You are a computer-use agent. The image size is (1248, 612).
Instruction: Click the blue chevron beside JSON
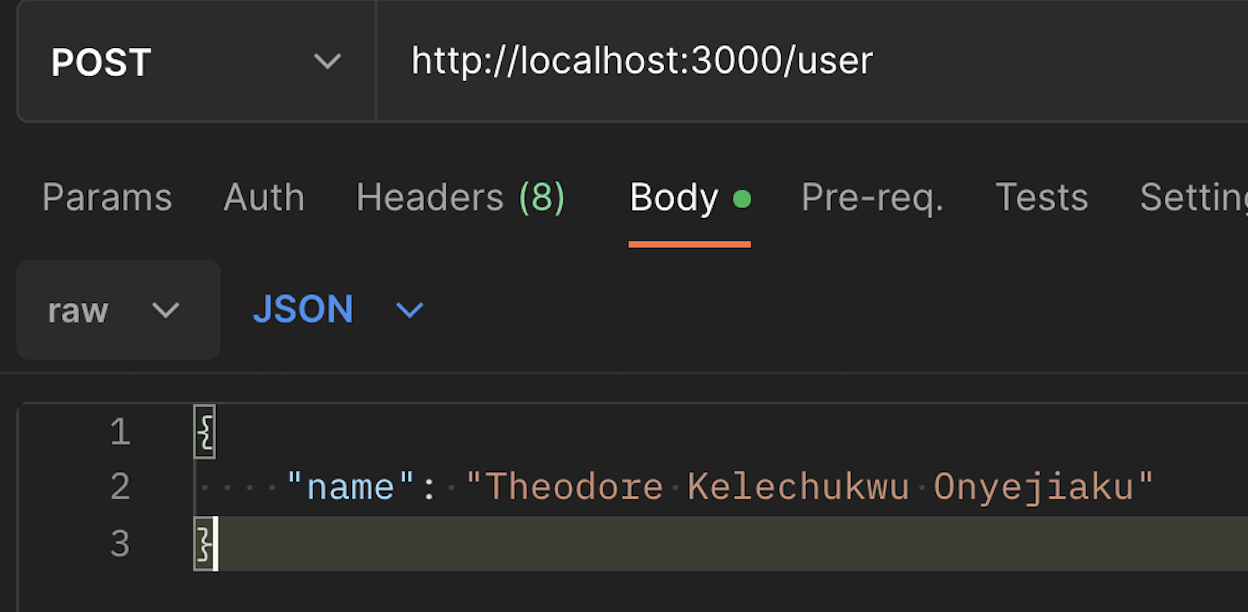coord(410,311)
